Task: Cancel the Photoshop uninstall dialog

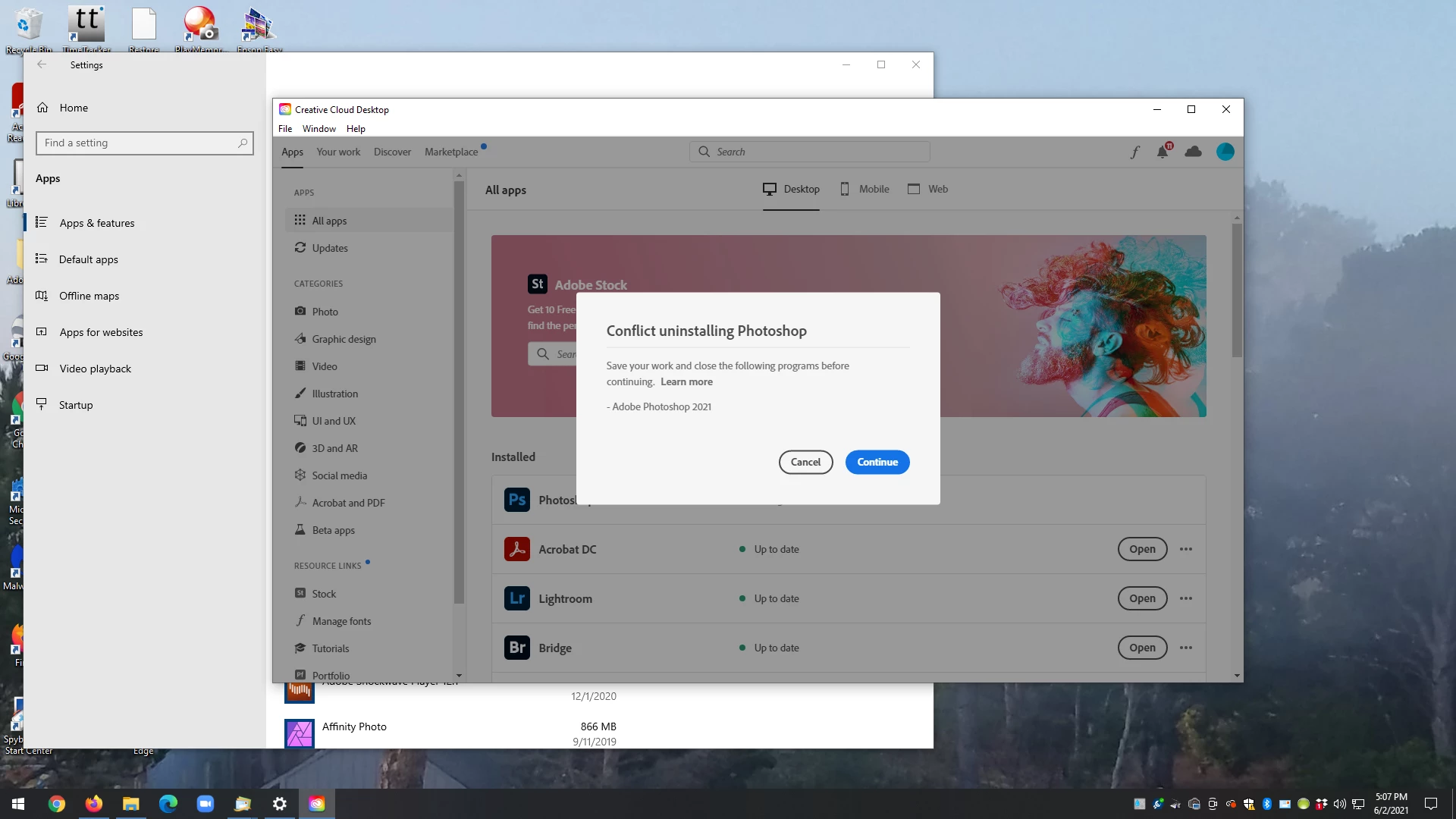Action: (805, 462)
